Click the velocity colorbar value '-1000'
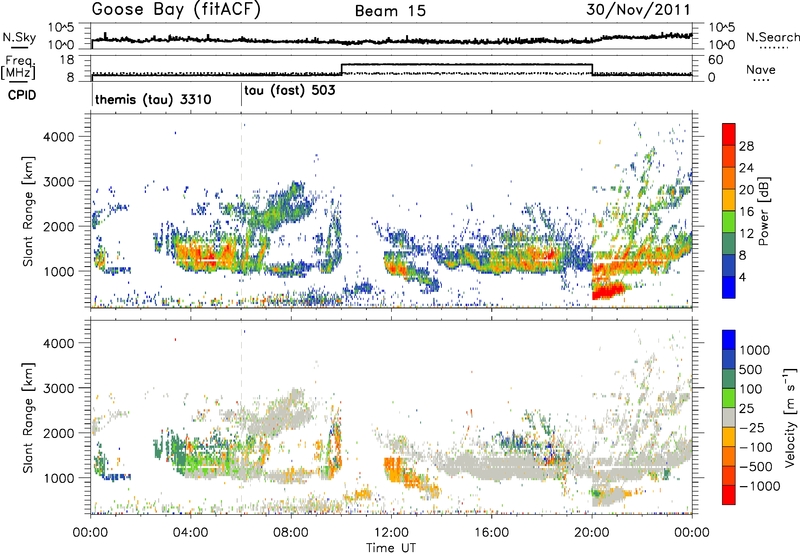Screen dimensions: 800x554 point(759,486)
